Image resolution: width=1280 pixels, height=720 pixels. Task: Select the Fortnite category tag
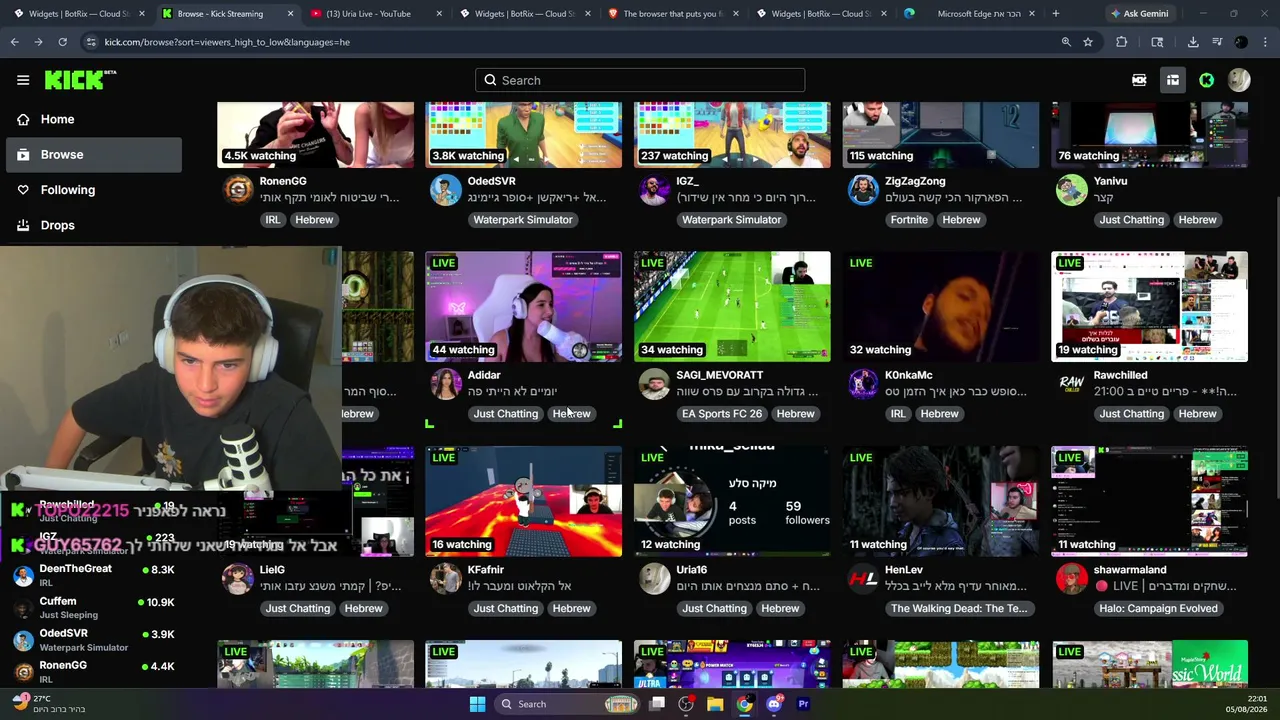[909, 220]
